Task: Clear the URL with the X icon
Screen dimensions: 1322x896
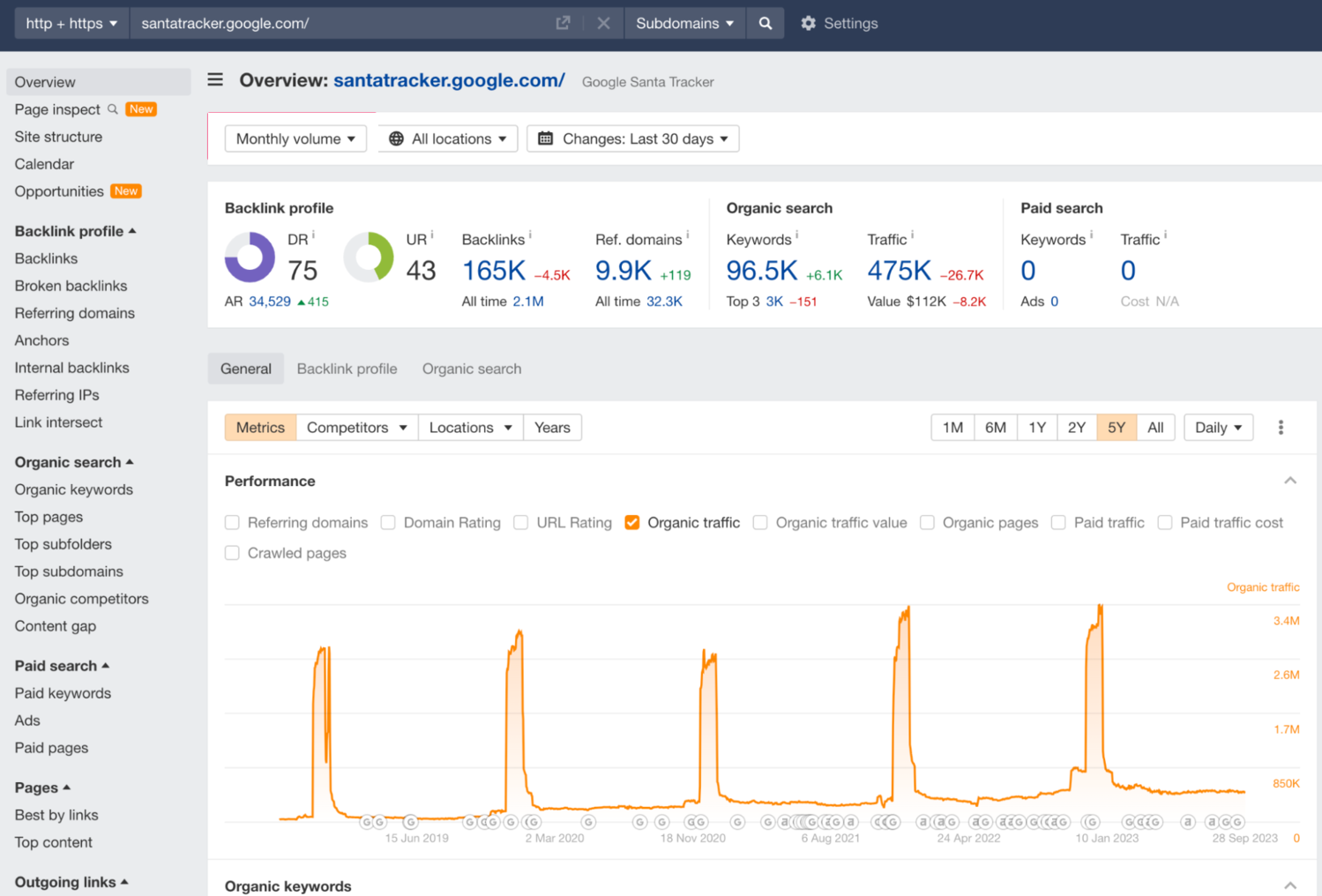Action: (x=603, y=23)
